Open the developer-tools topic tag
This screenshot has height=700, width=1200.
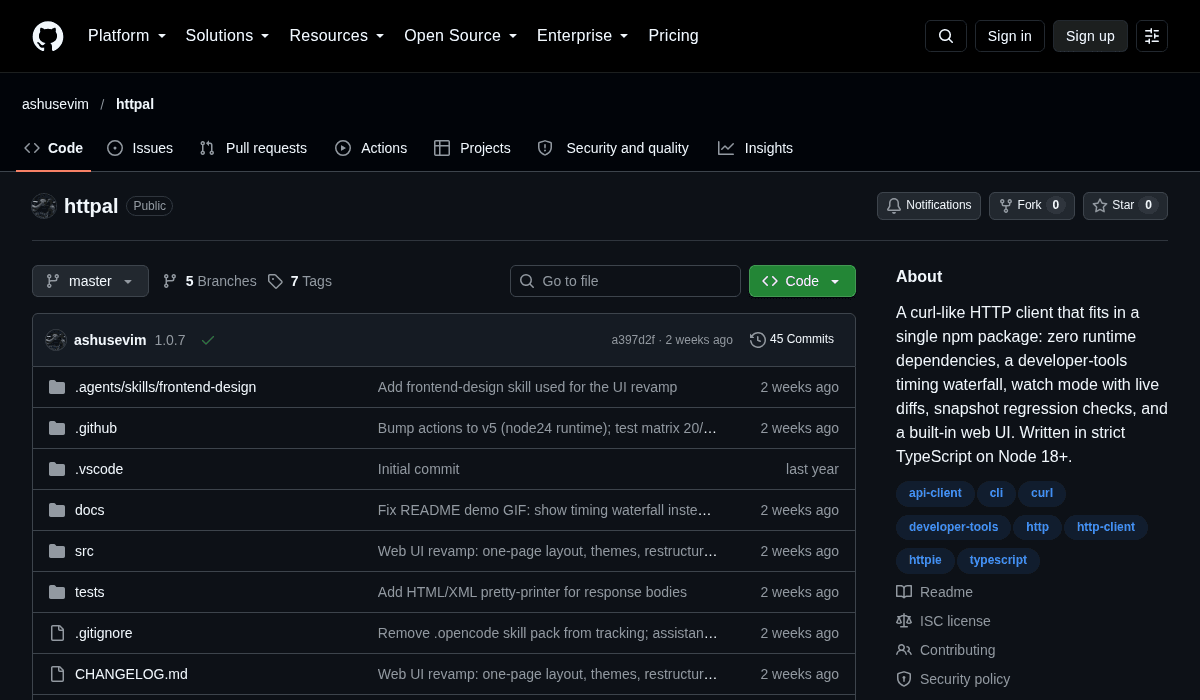tap(954, 527)
